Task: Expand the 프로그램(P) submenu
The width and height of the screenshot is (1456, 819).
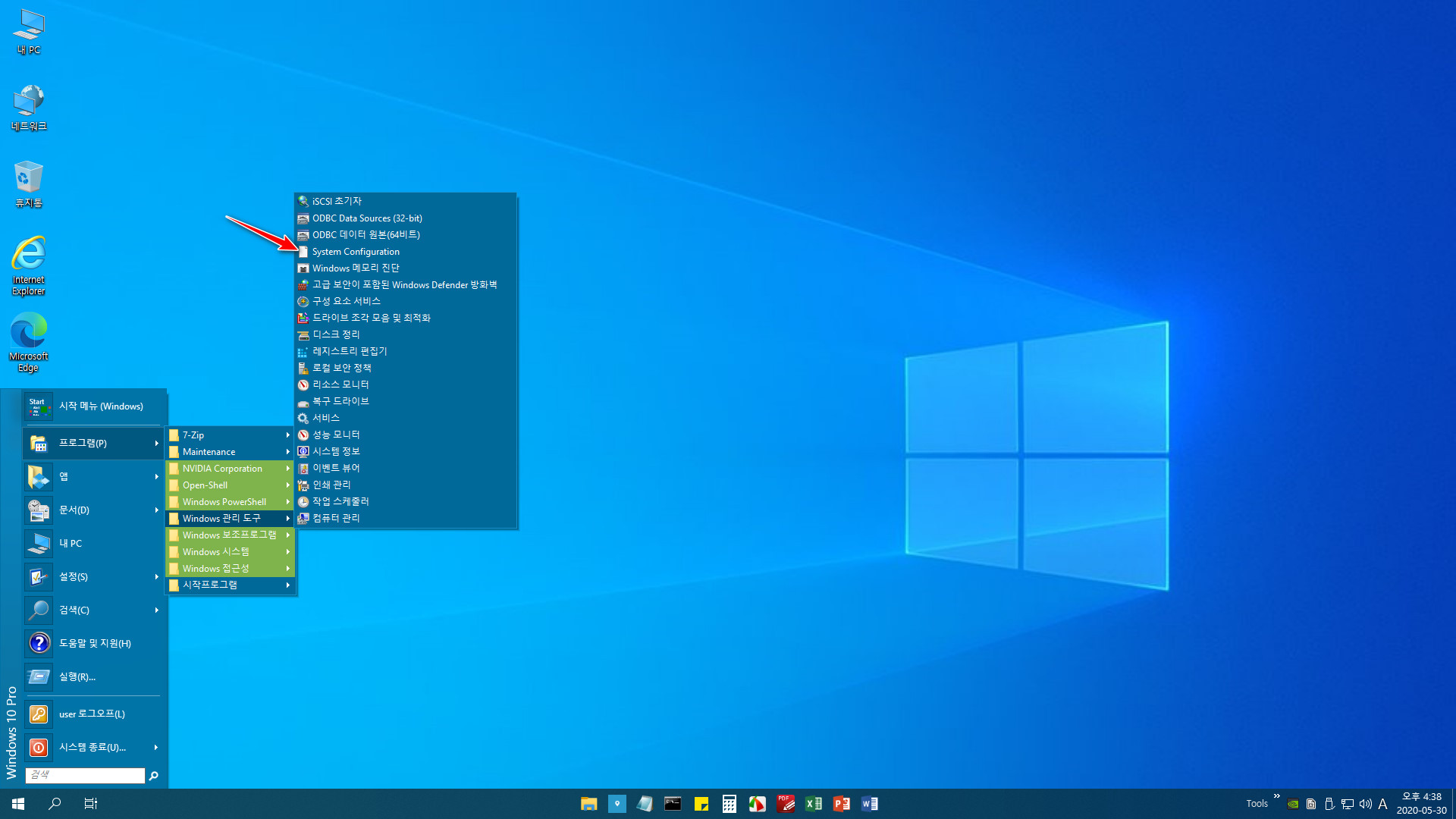Action: pyautogui.click(x=93, y=443)
